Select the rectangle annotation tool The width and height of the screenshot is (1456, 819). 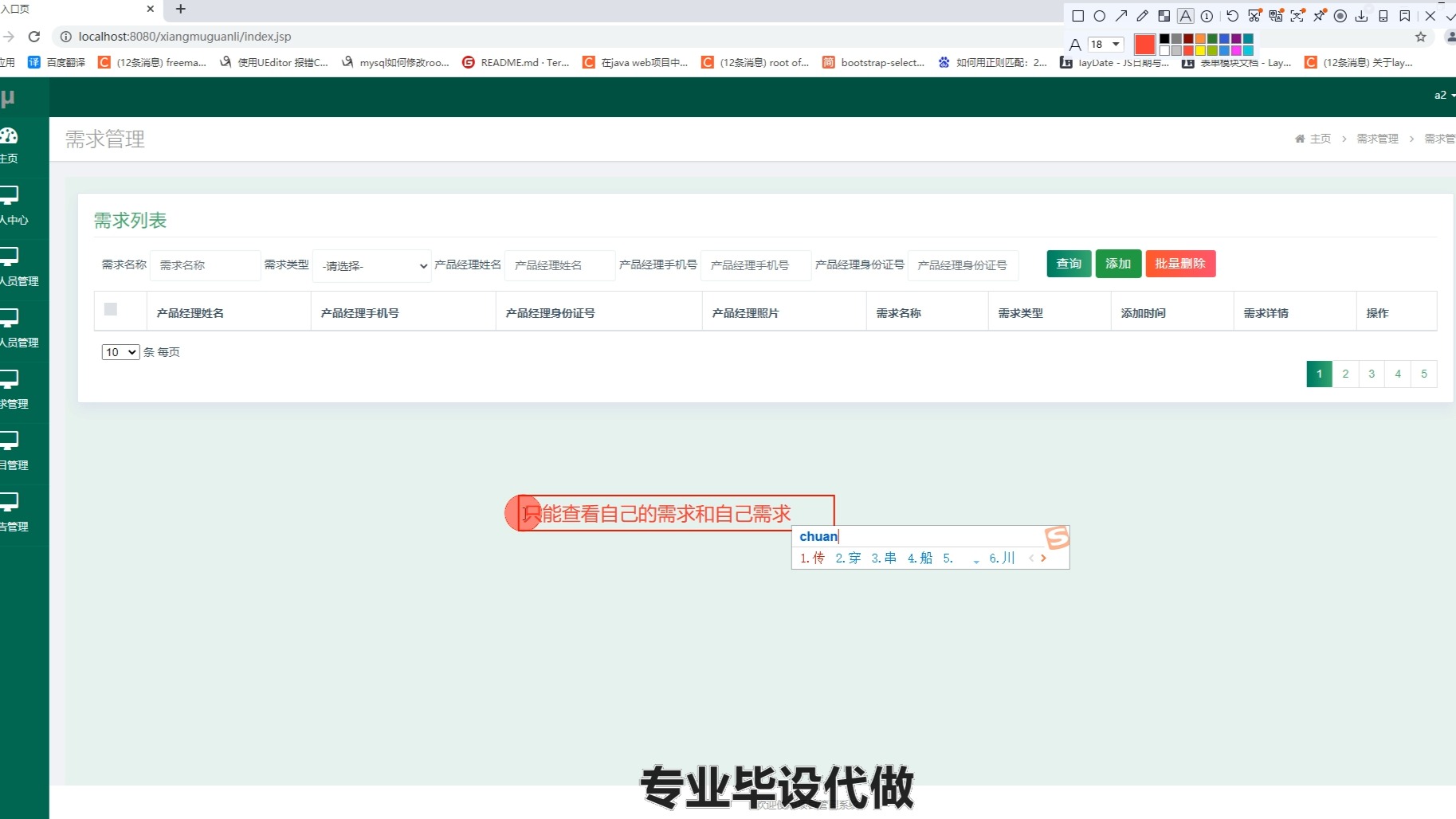pos(1078,16)
